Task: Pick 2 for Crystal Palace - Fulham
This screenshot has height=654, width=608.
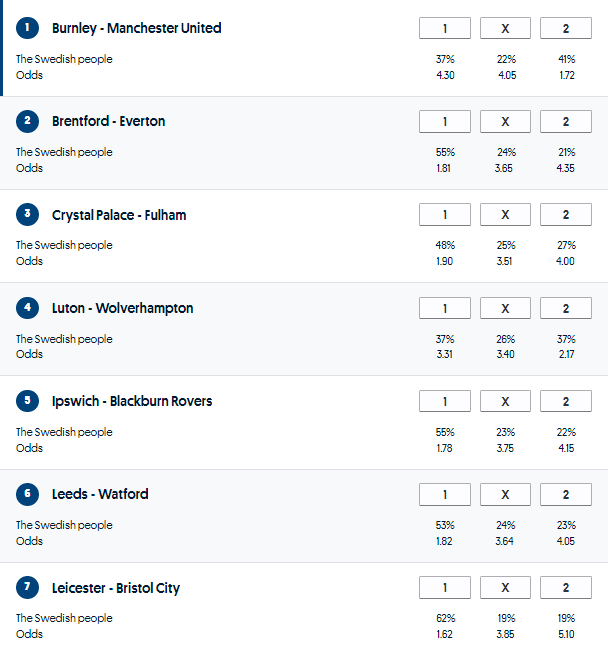Action: click(565, 215)
